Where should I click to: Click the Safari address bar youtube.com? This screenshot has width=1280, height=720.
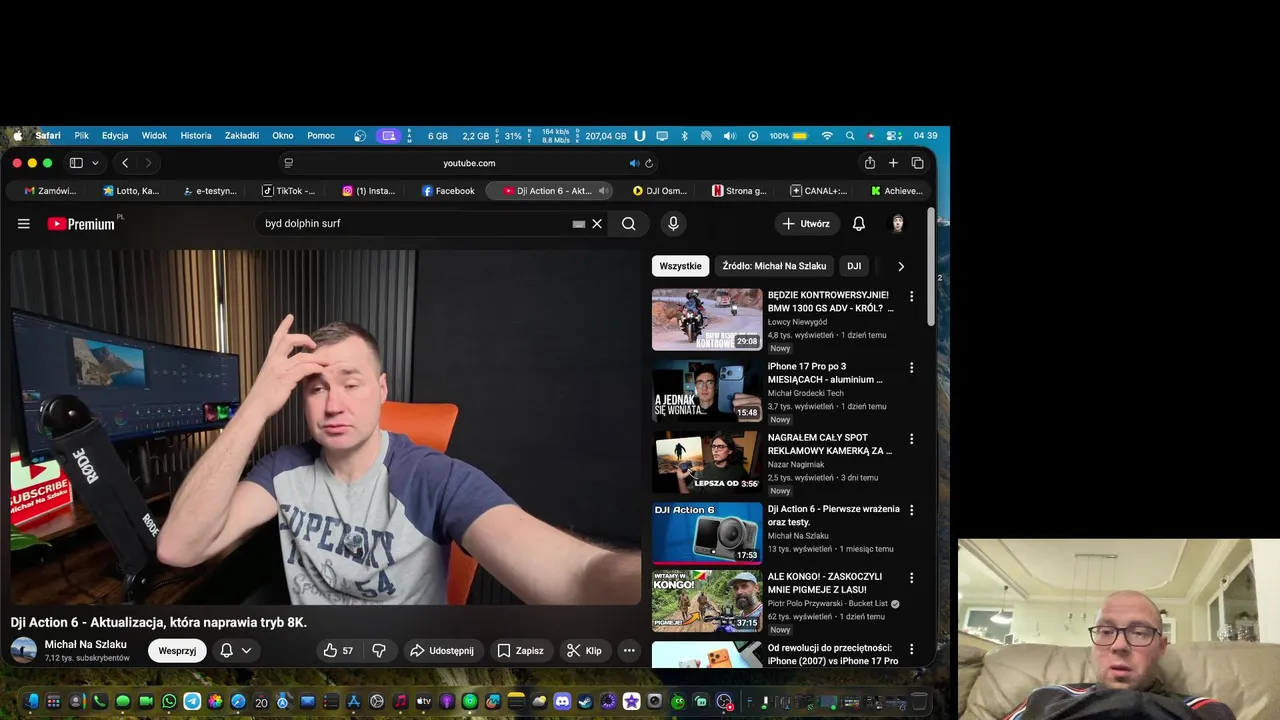[x=469, y=163]
